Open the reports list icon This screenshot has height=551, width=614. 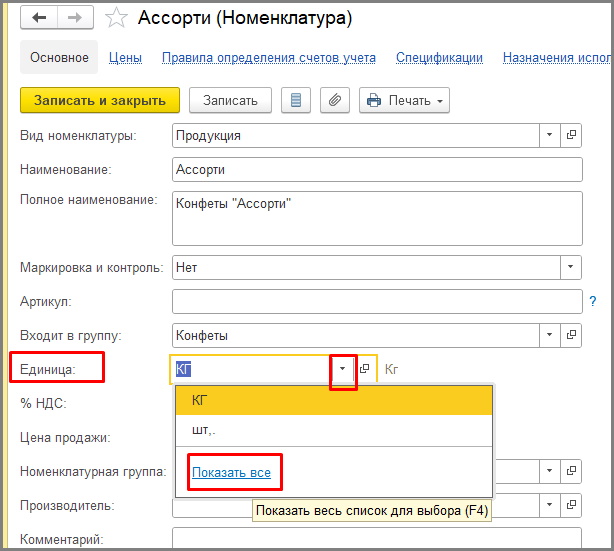[x=295, y=100]
